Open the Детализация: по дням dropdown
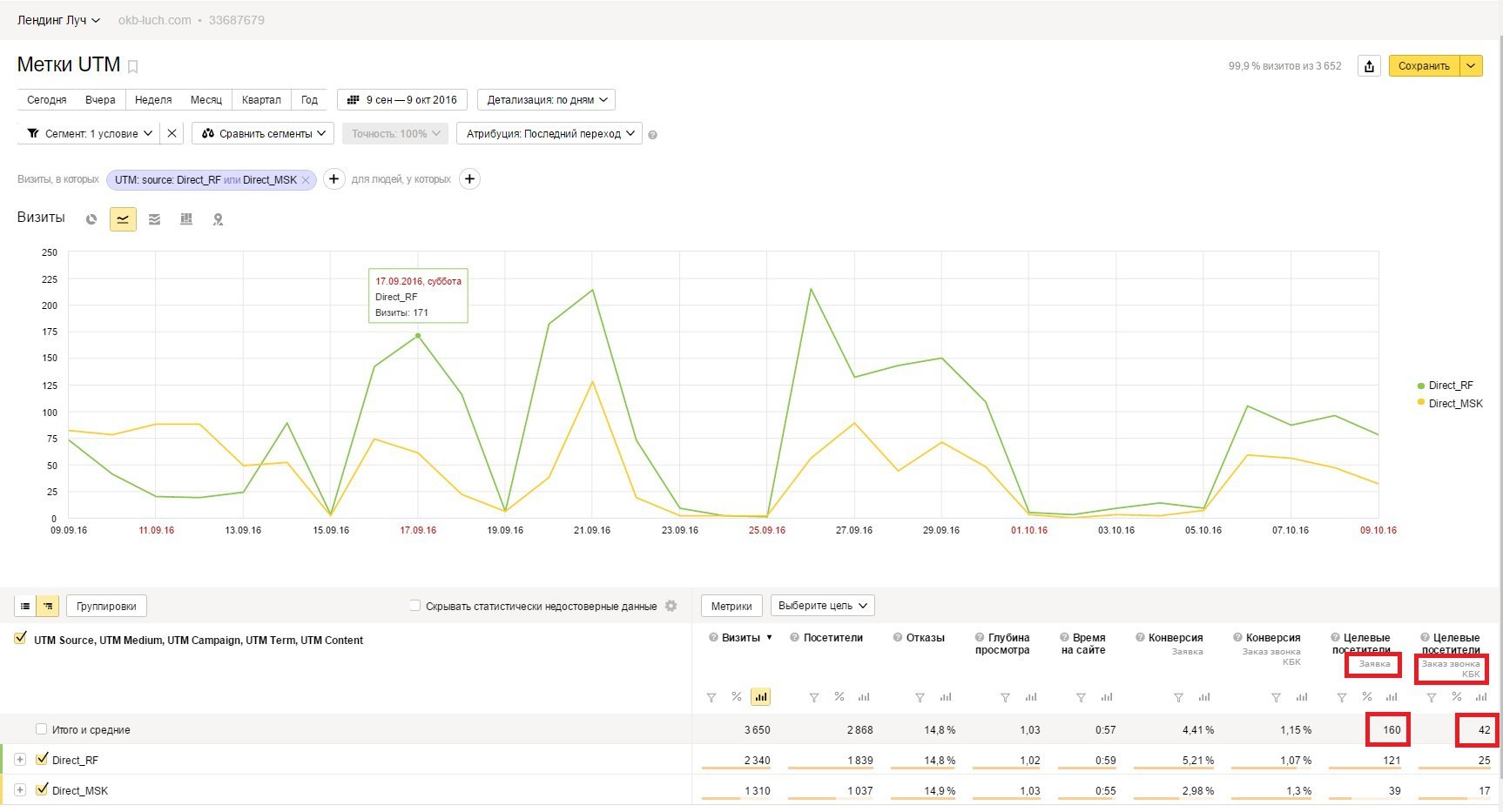The image size is (1503, 812). pos(546,100)
